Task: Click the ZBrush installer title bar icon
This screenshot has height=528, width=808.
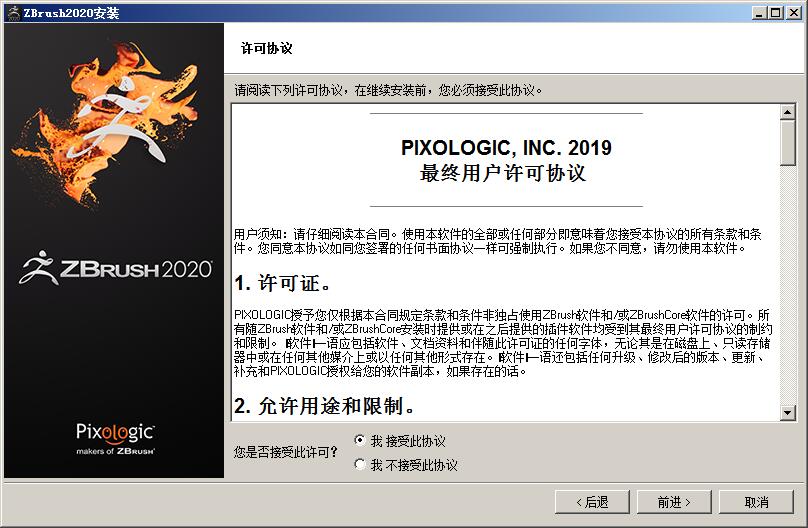Action: click(13, 13)
